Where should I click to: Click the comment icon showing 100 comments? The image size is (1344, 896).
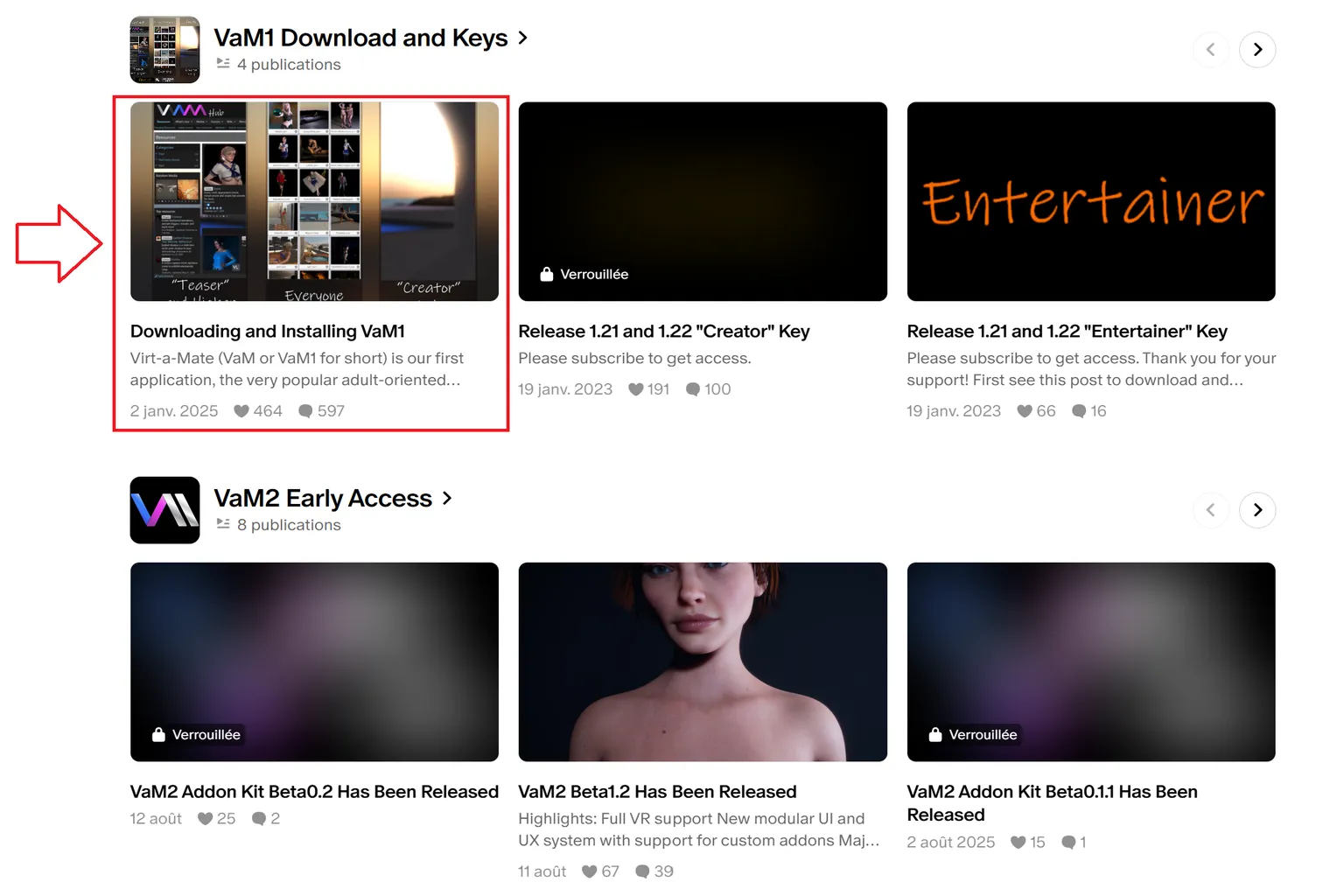(x=693, y=389)
